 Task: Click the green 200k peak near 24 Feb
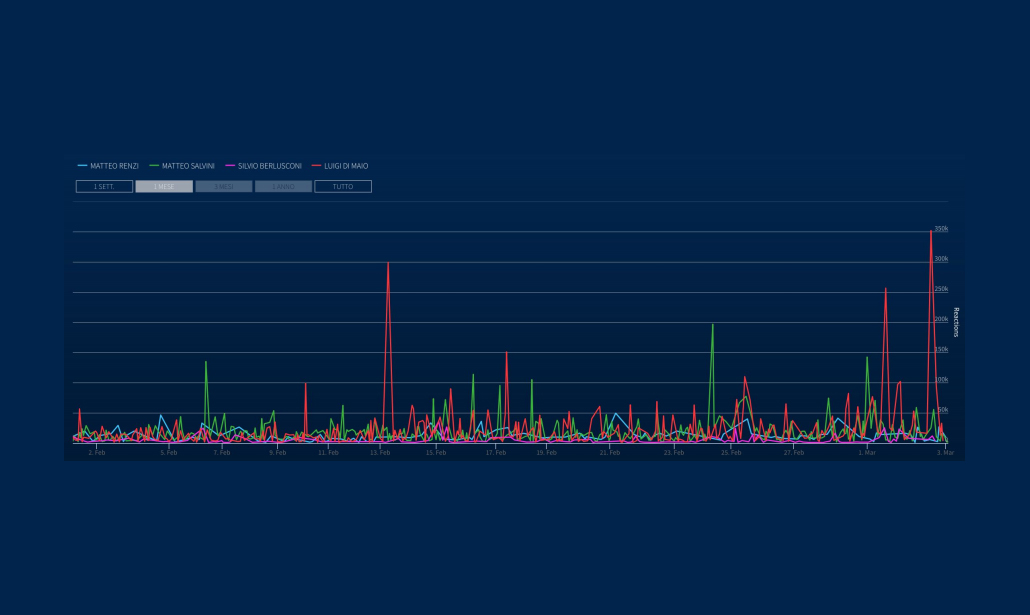[712, 325]
